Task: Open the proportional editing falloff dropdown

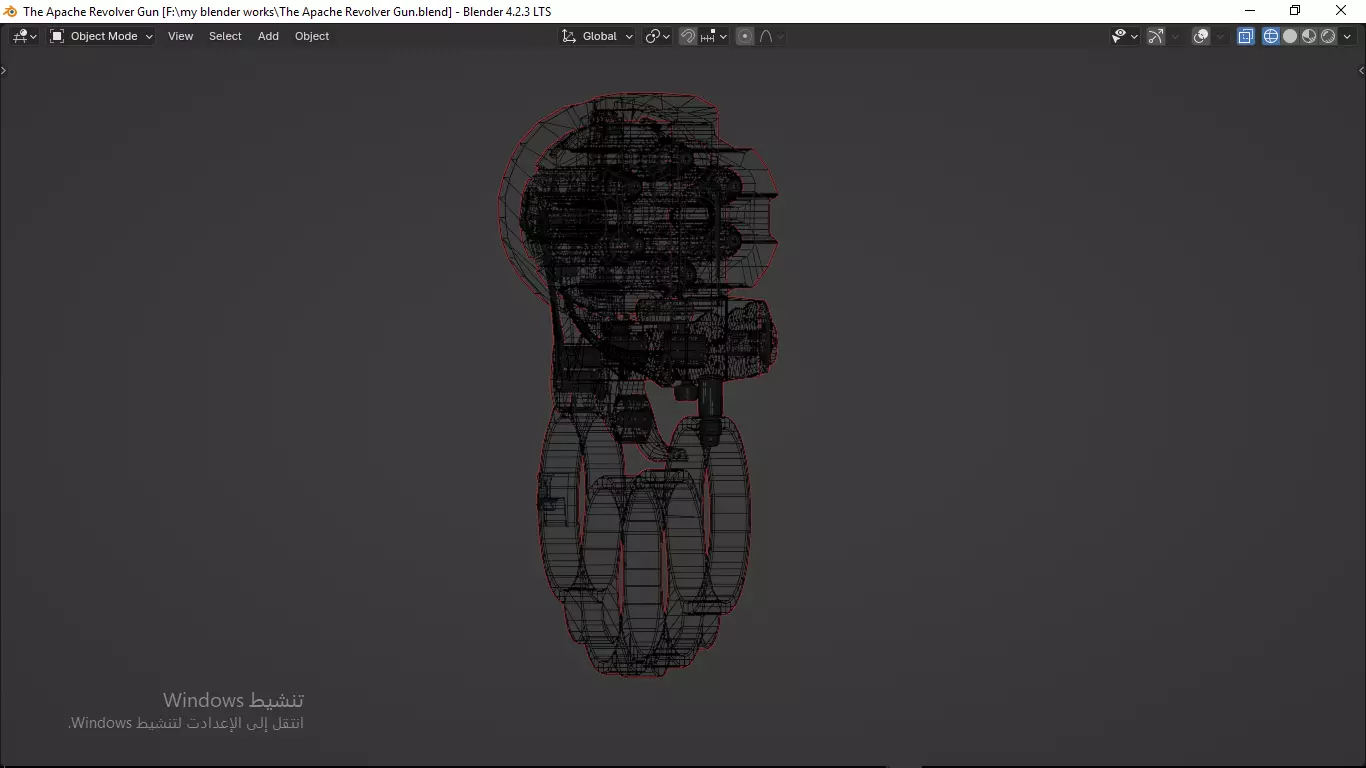Action: click(x=771, y=36)
